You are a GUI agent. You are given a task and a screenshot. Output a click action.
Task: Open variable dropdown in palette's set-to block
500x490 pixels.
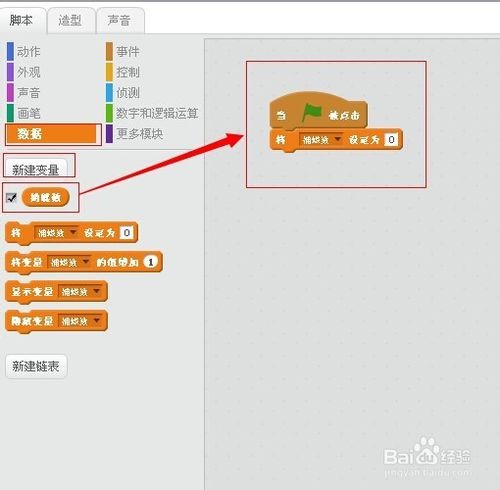(x=56, y=233)
